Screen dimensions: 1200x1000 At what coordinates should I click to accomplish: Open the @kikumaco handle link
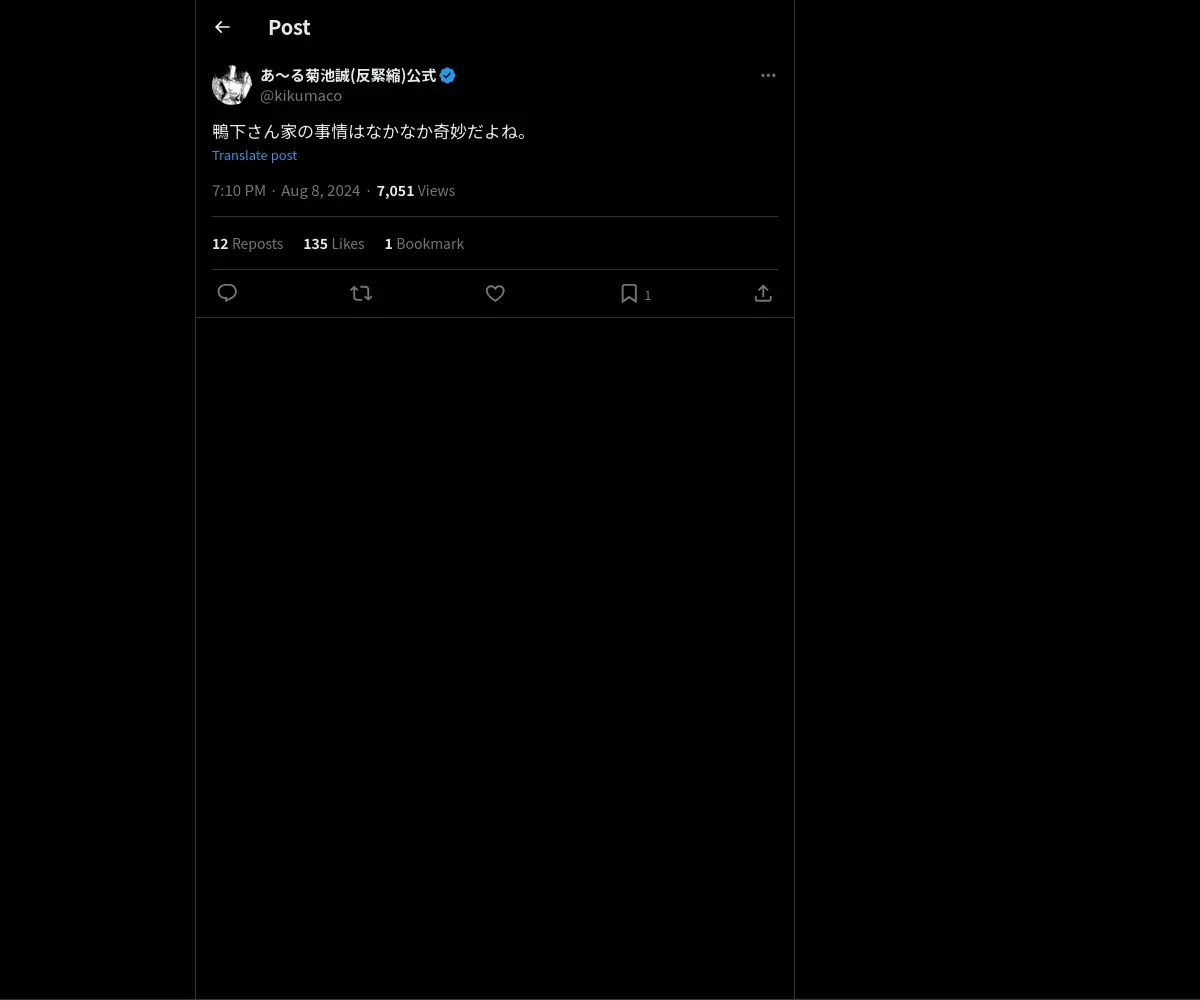[x=301, y=96]
